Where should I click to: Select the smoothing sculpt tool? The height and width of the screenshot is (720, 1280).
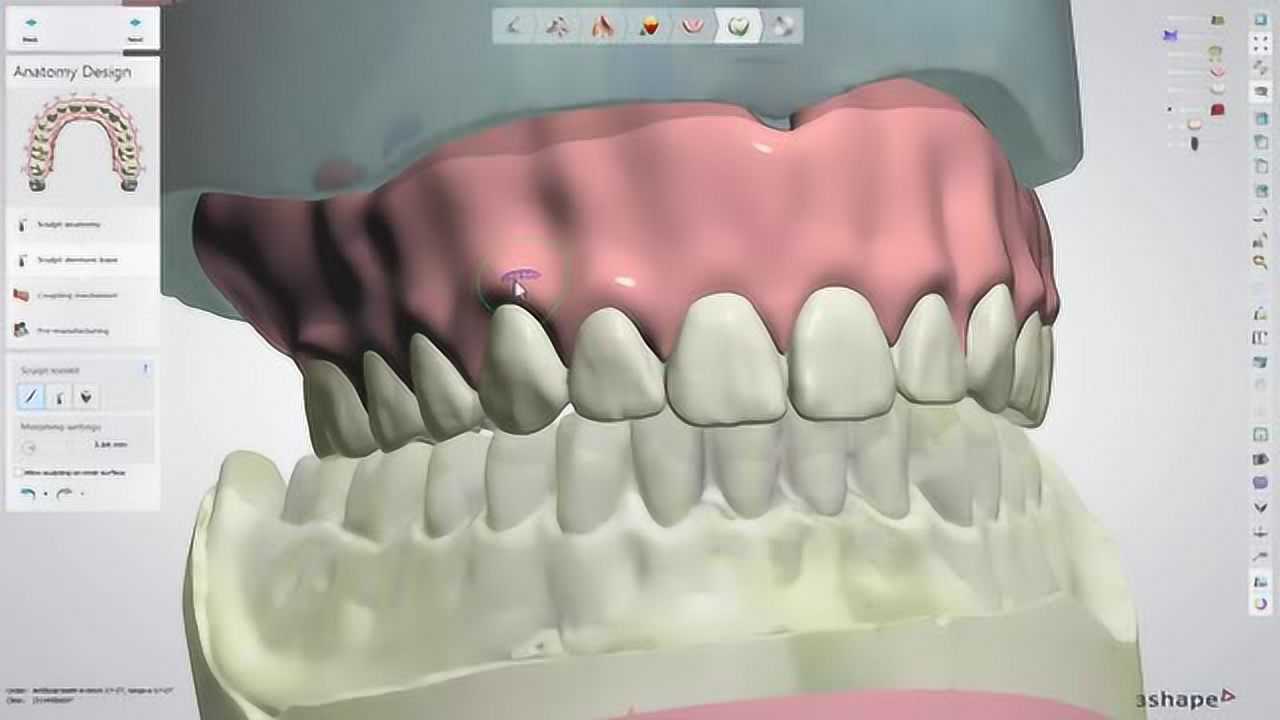click(86, 394)
